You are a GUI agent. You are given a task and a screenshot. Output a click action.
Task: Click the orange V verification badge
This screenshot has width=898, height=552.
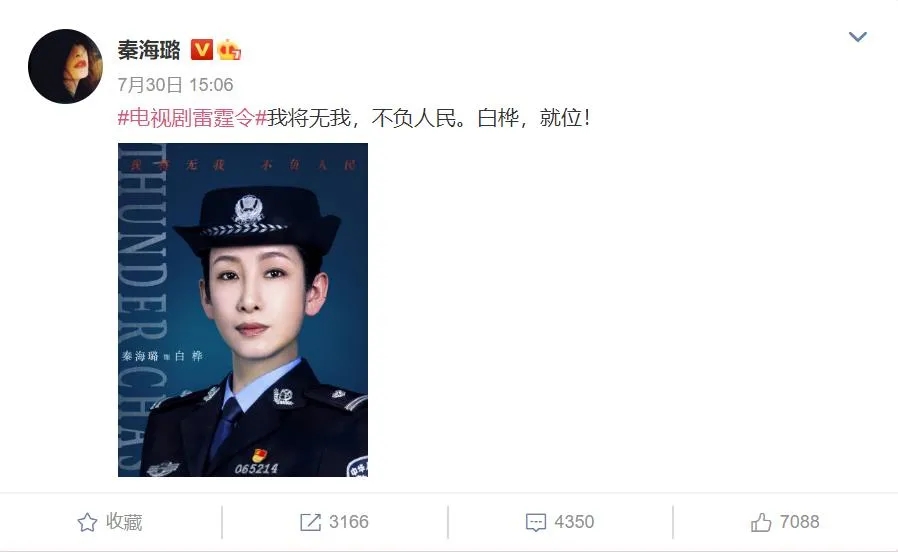point(202,50)
